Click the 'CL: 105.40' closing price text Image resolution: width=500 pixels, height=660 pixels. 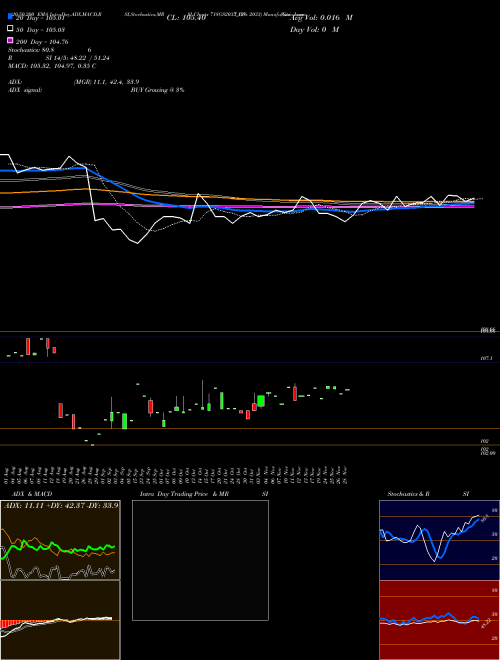pos(186,18)
